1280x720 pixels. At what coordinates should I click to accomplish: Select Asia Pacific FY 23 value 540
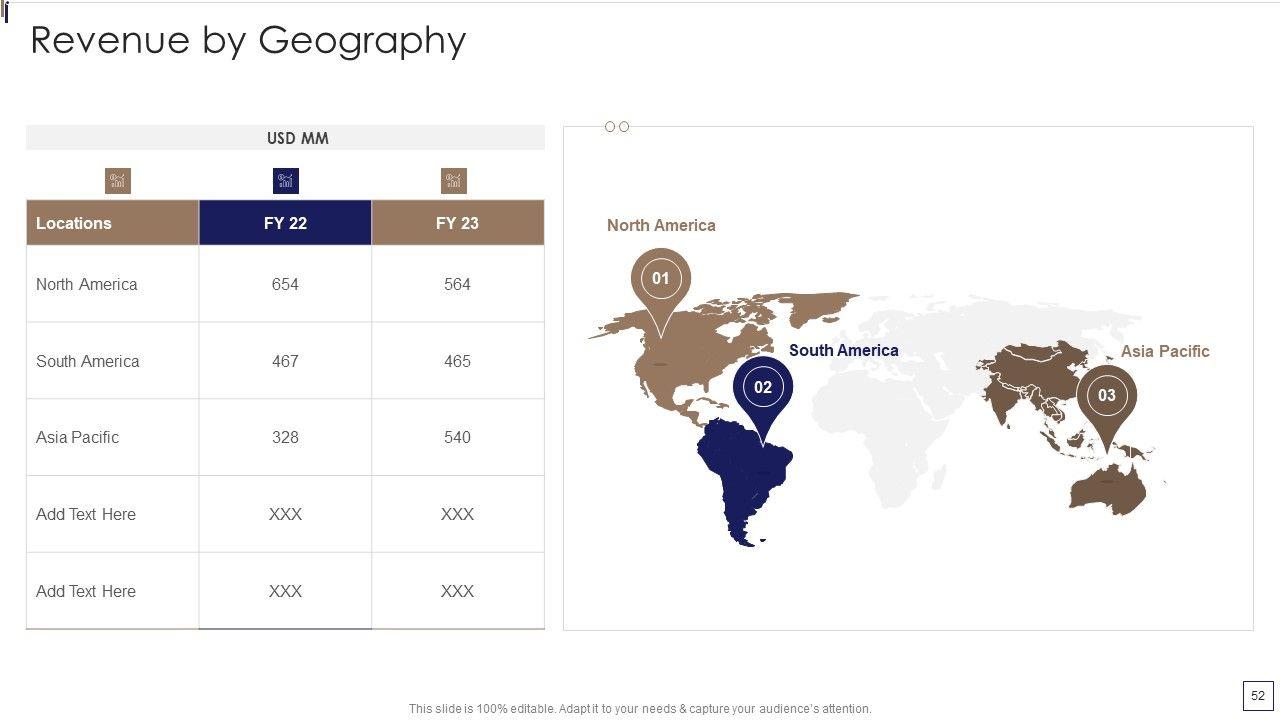pos(457,437)
